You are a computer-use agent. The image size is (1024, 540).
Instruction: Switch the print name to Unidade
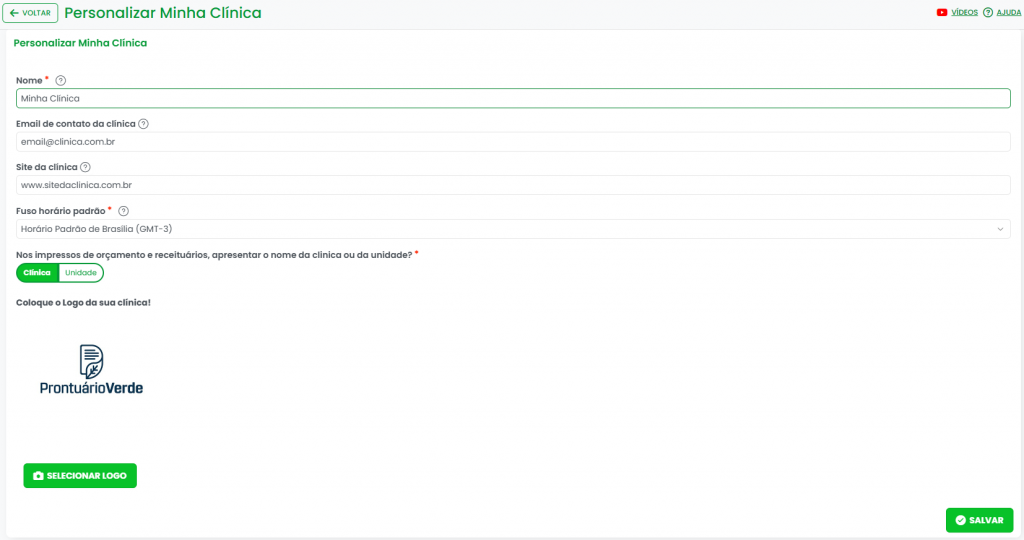pos(80,273)
